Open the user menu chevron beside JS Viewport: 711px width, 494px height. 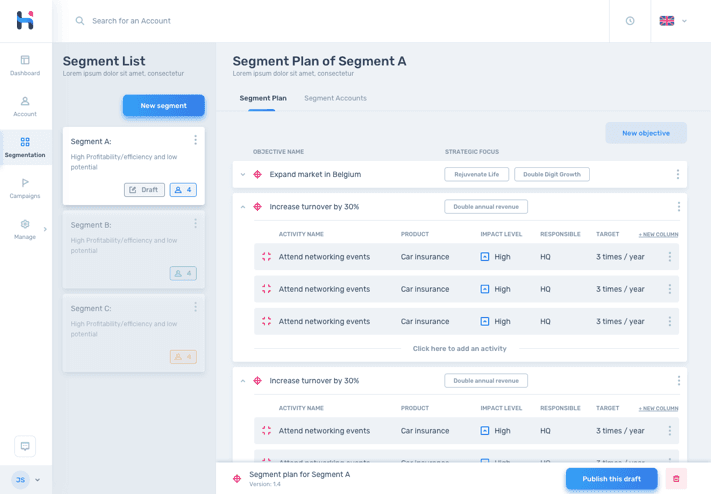tap(38, 479)
